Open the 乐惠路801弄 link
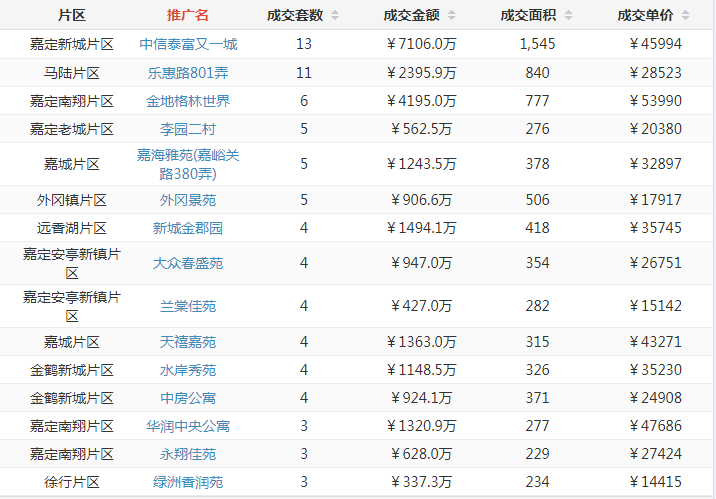716x499 pixels. point(188,73)
